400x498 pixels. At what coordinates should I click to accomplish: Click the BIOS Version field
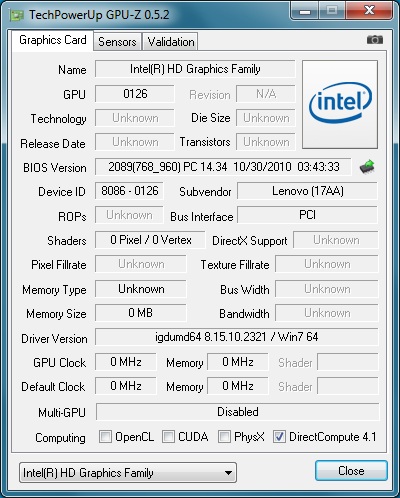point(223,167)
